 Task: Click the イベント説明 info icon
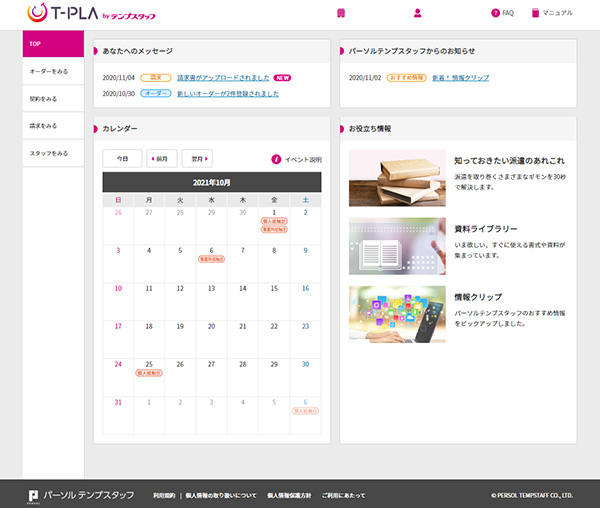pos(277,159)
